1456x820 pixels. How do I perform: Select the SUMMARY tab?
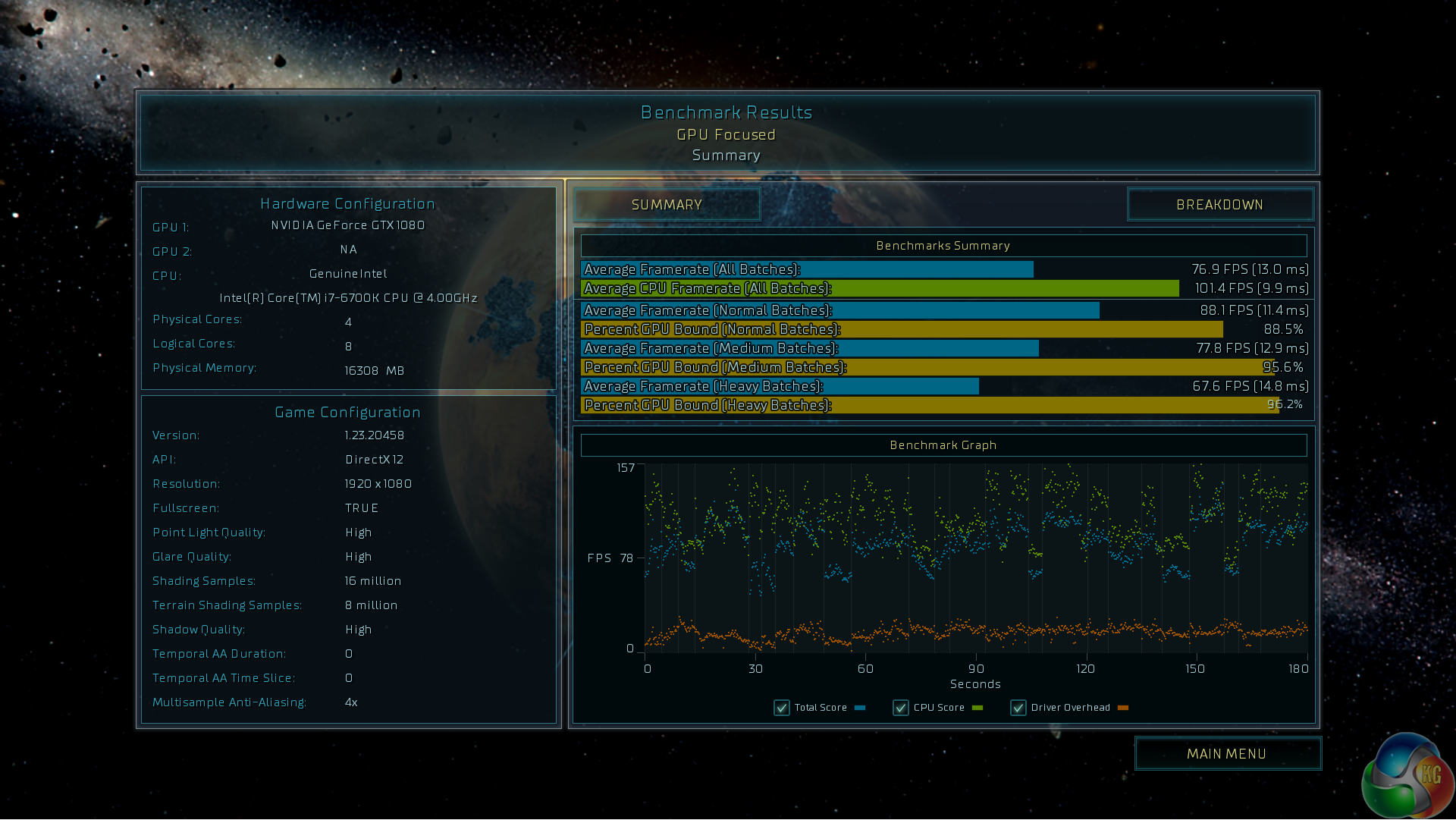(x=667, y=205)
